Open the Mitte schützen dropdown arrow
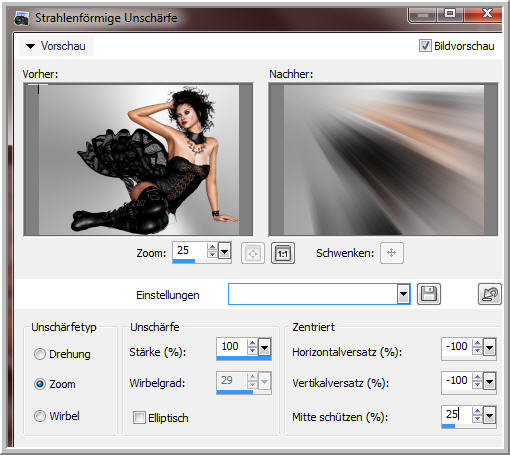This screenshot has height=455, width=510. (489, 415)
